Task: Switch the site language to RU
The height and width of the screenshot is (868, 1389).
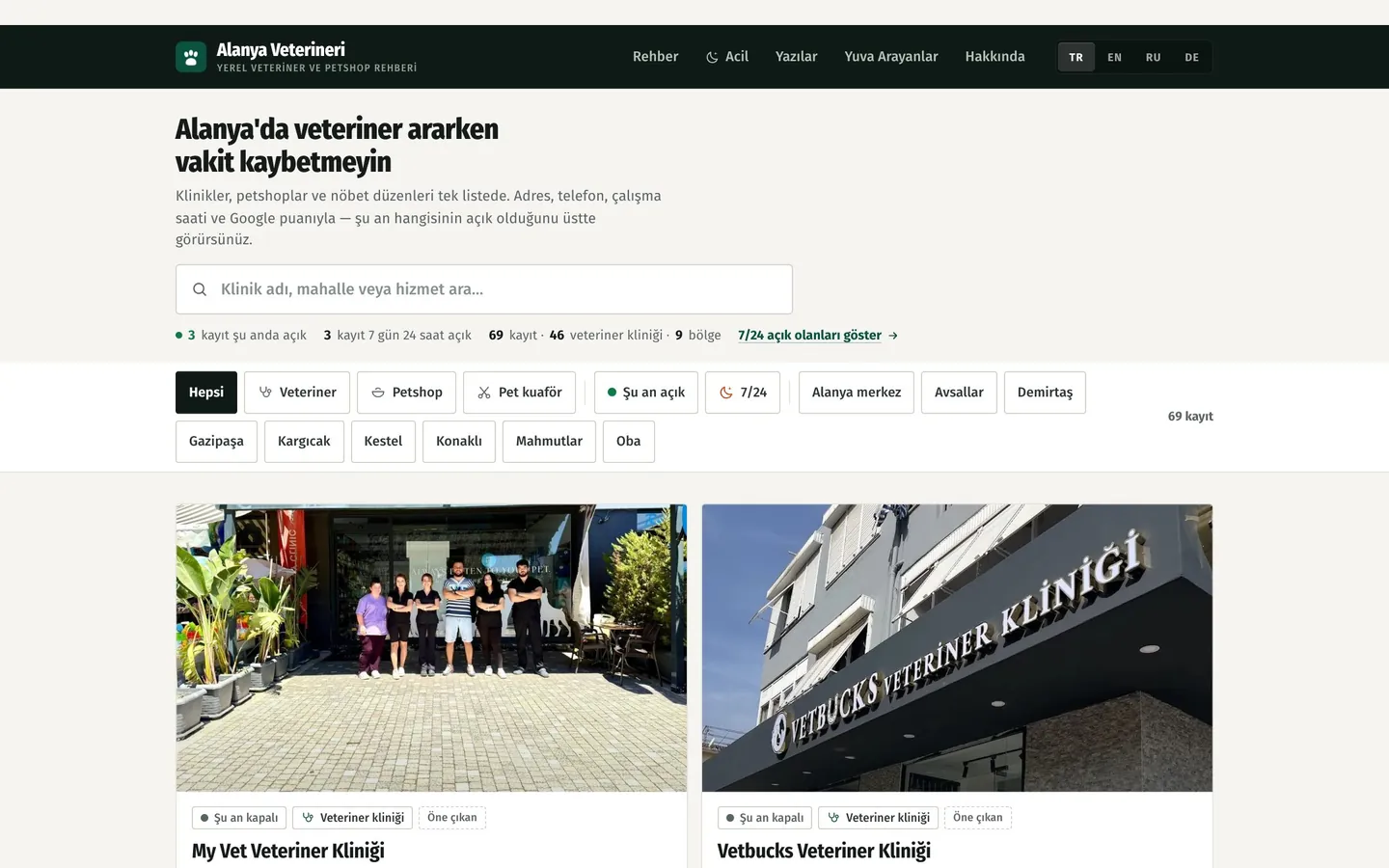Action: (x=1154, y=57)
